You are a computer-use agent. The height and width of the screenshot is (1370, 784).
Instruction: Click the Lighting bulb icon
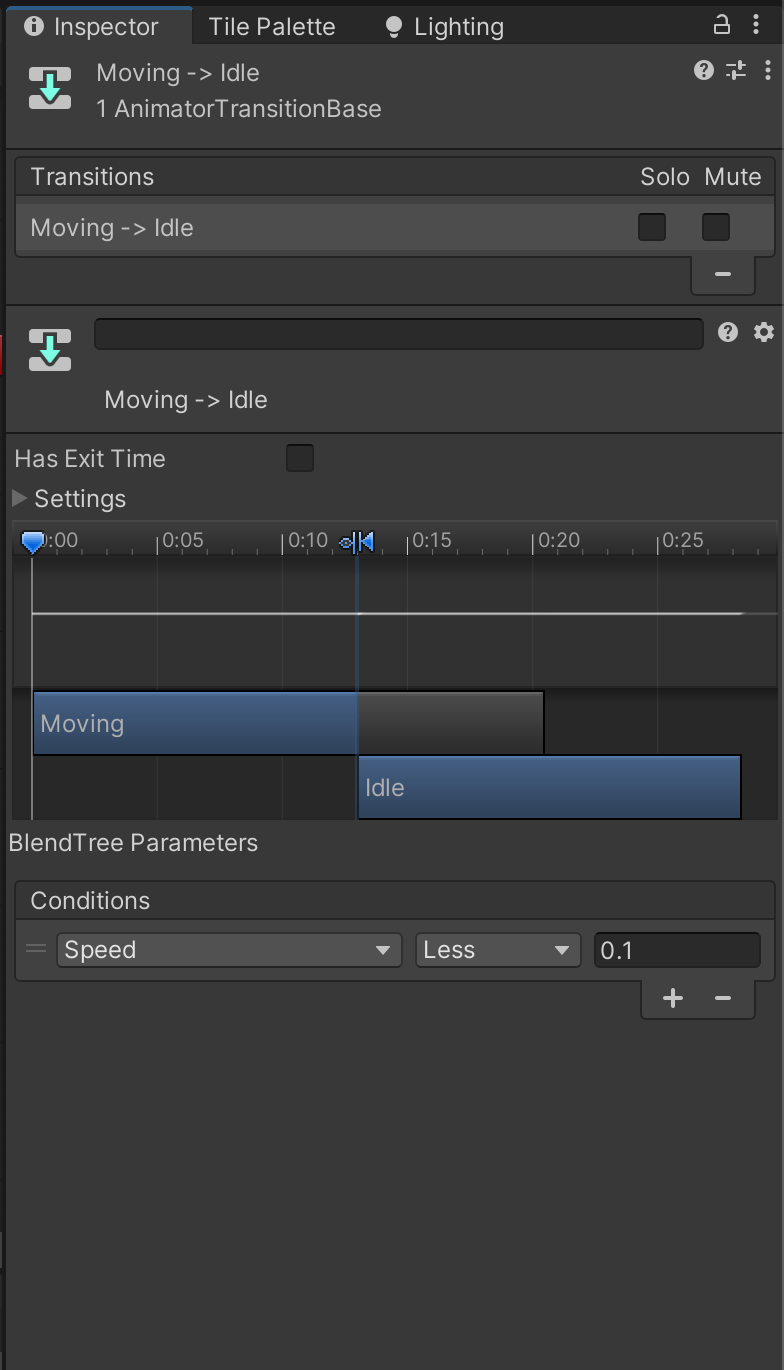392,25
